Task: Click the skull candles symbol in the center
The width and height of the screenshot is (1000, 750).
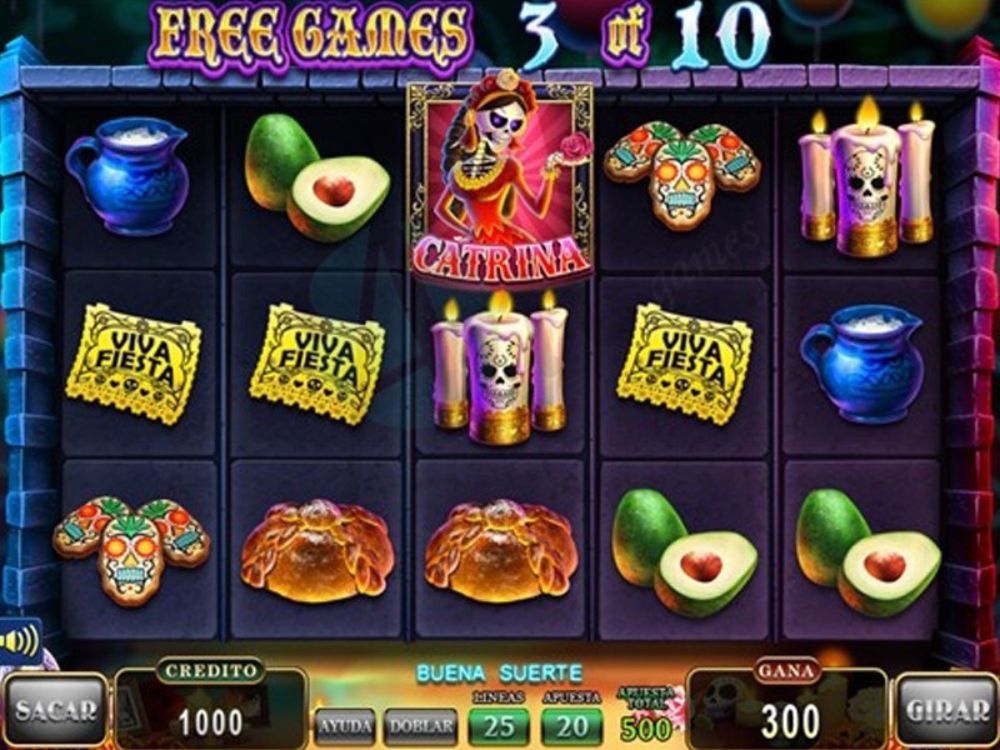Action: 499,368
